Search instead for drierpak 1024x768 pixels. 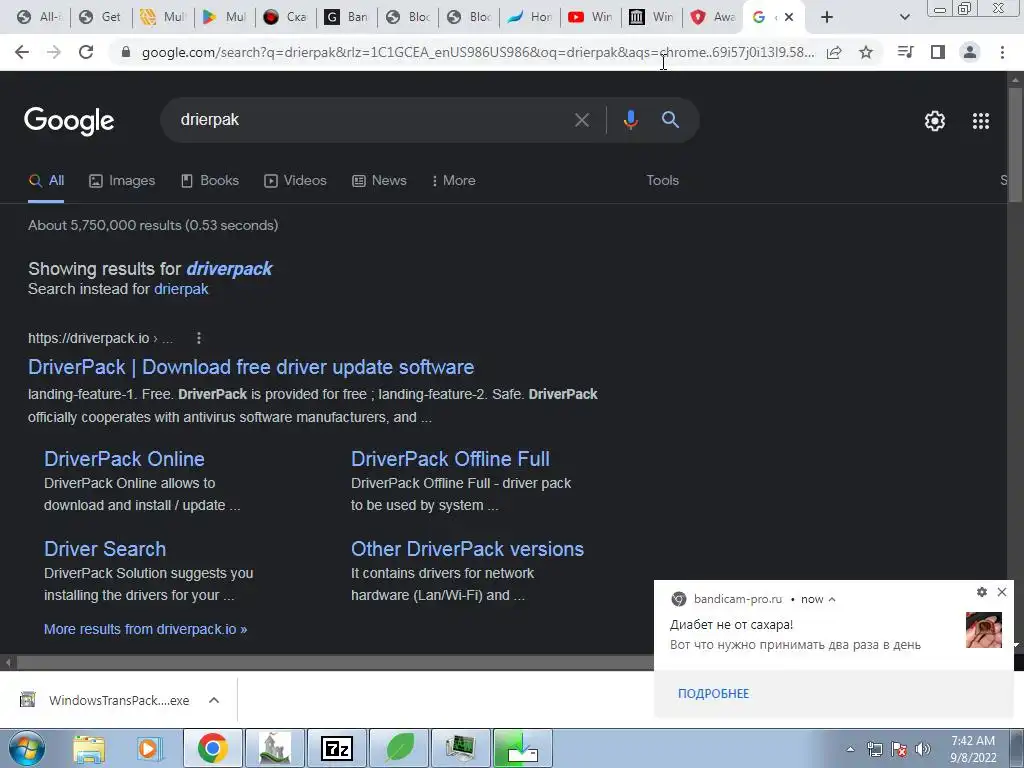pyautogui.click(x=181, y=289)
